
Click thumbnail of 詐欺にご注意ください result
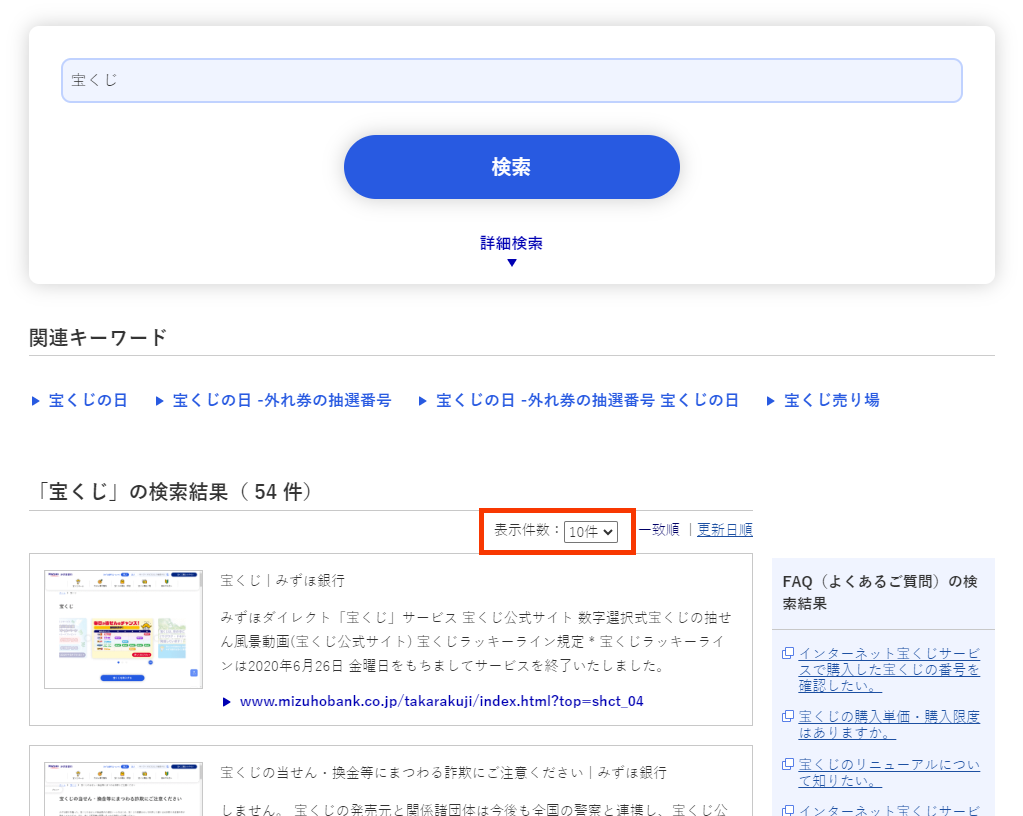tap(123, 789)
